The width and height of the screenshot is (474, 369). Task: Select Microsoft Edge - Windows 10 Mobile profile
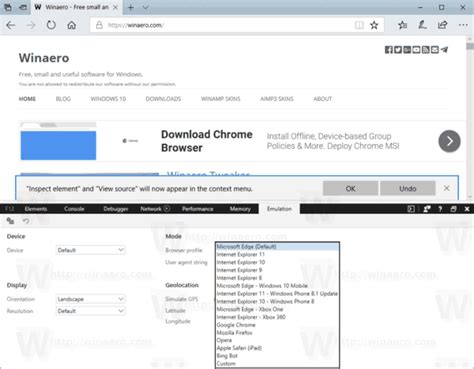[x=277, y=286]
